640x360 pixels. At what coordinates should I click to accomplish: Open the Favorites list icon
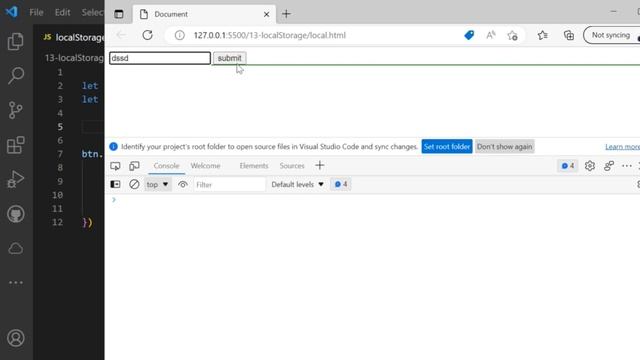point(542,35)
